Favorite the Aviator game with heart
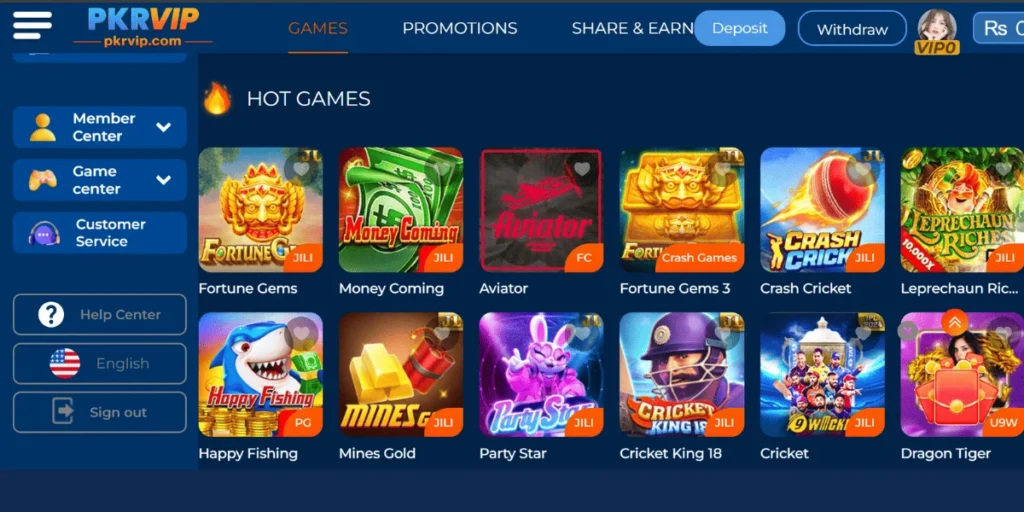The height and width of the screenshot is (512, 1024). (582, 169)
